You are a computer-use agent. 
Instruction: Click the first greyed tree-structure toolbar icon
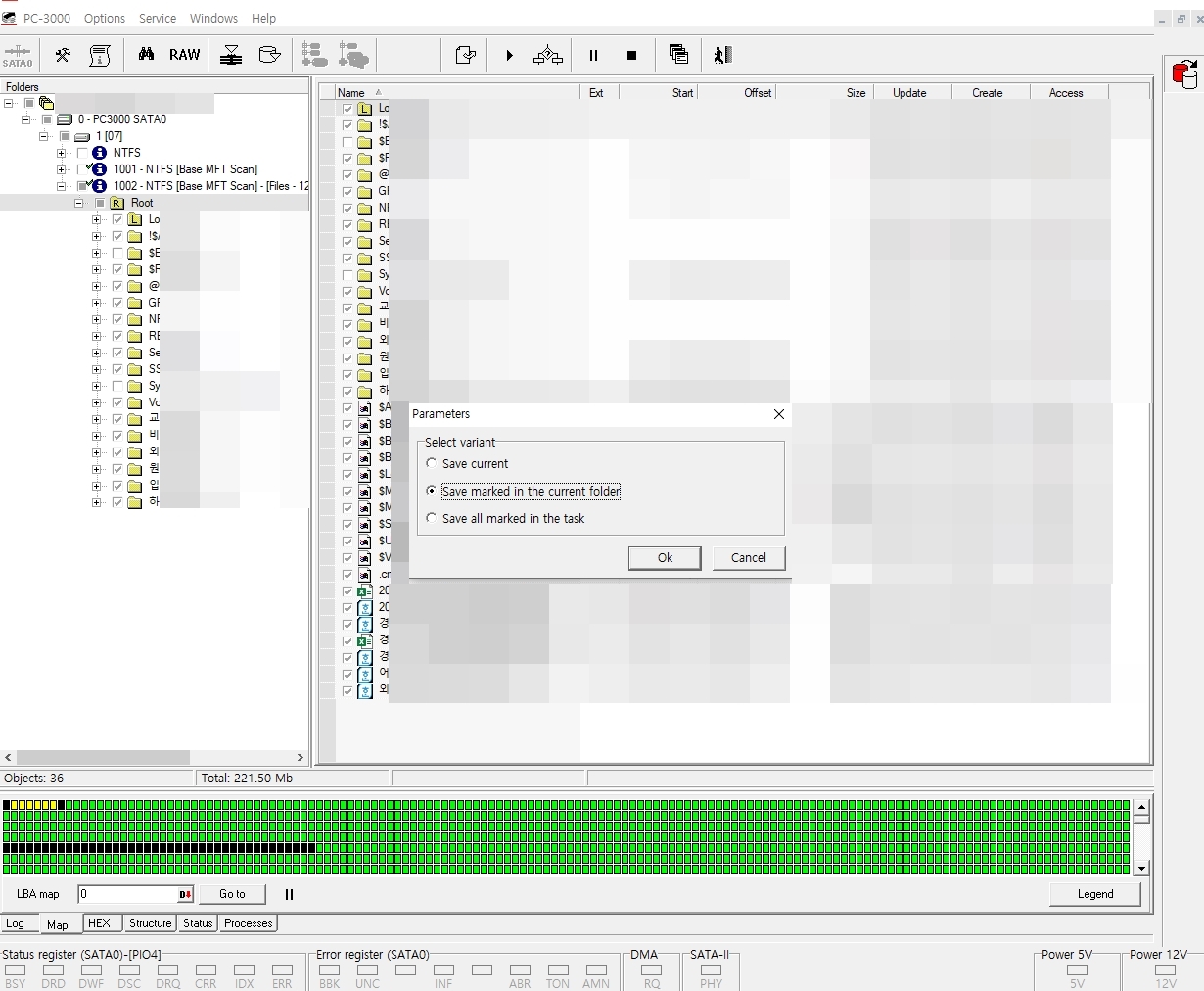pos(314,55)
